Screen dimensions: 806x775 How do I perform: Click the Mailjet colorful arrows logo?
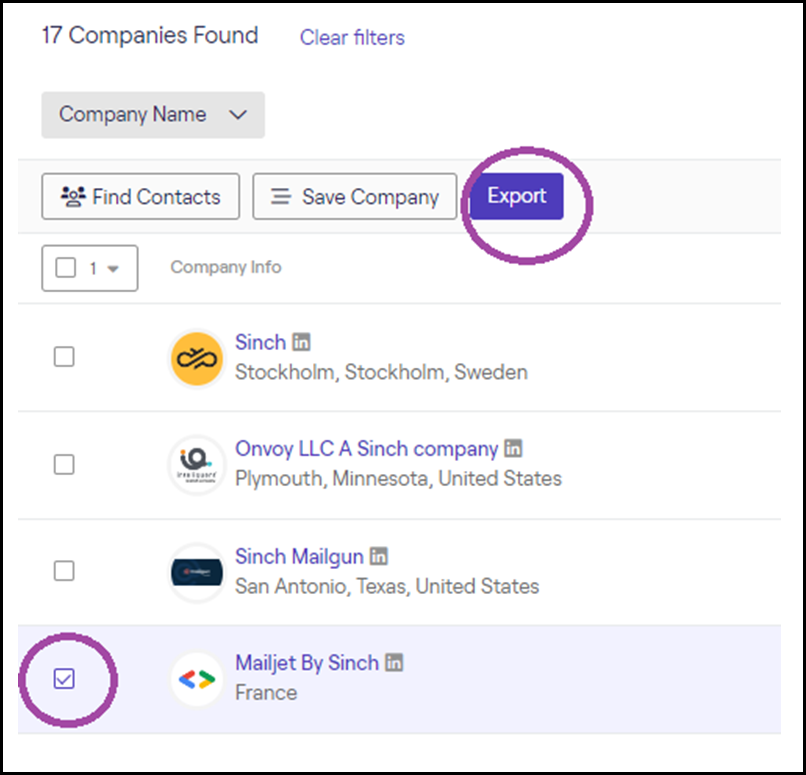[x=197, y=679]
